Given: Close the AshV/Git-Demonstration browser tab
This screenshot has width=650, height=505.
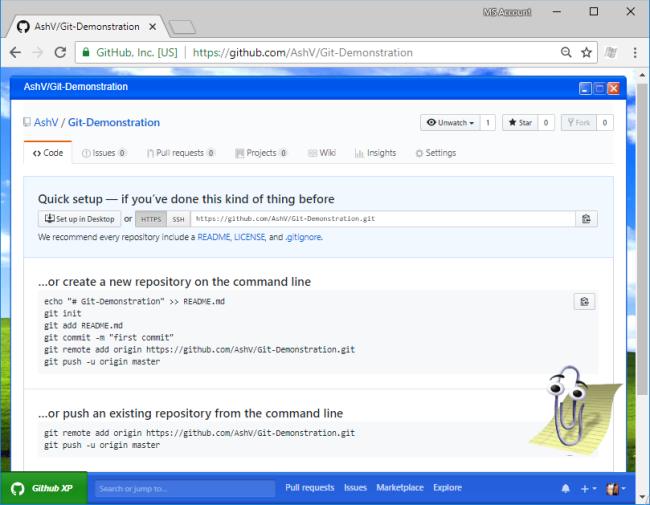Looking at the screenshot, I should 153,27.
